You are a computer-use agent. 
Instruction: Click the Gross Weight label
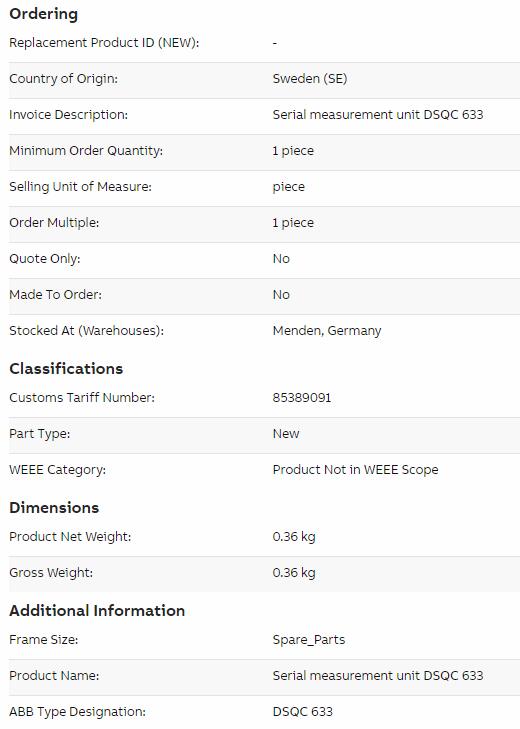(x=51, y=573)
